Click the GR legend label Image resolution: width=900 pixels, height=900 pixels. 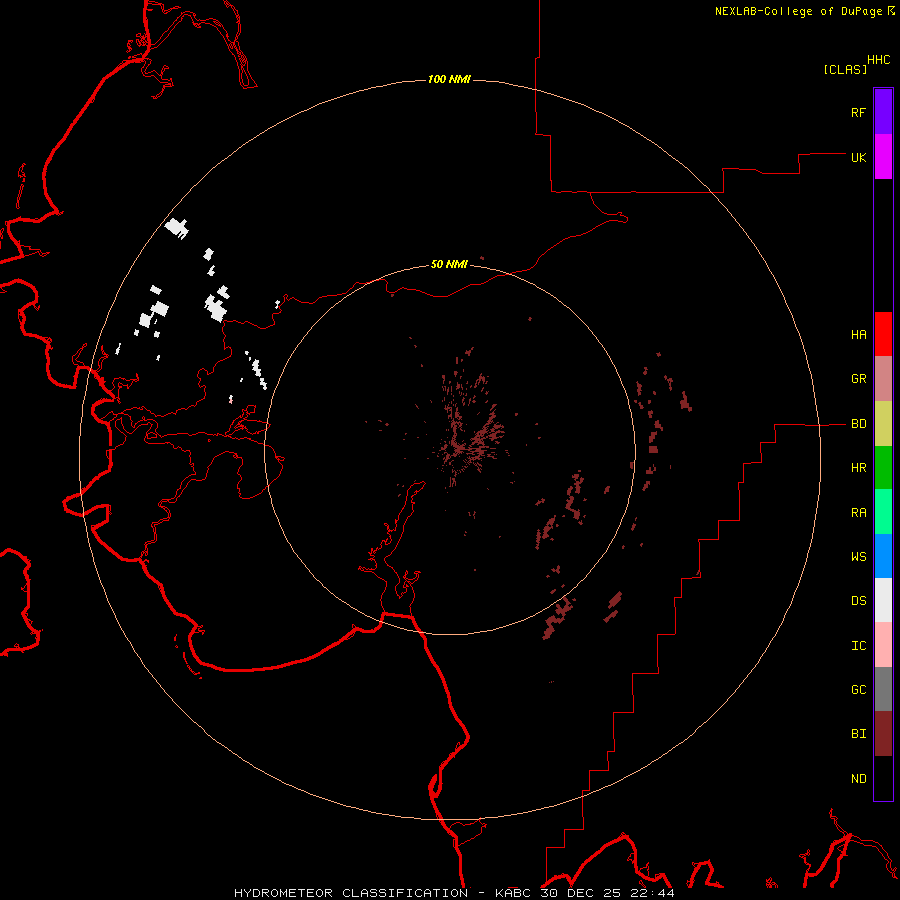[858, 379]
